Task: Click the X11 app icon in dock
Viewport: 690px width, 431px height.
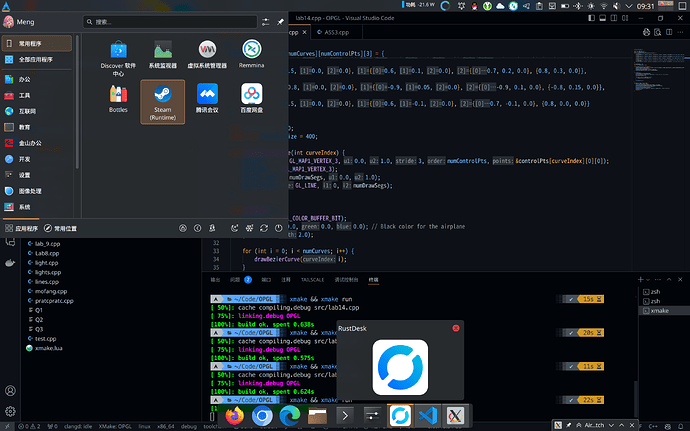Action: pos(455,416)
